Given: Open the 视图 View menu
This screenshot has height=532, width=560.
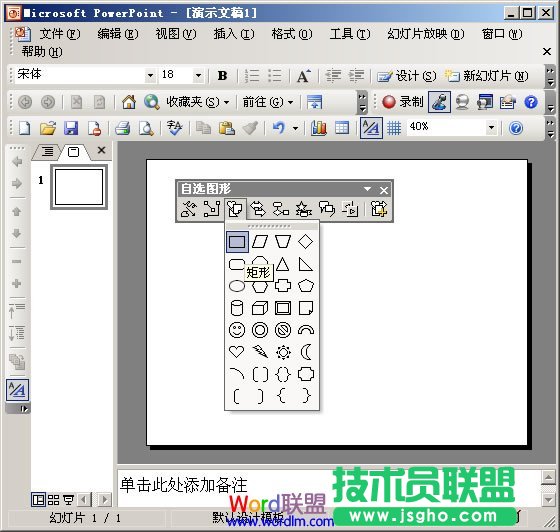Looking at the screenshot, I should coord(176,34).
